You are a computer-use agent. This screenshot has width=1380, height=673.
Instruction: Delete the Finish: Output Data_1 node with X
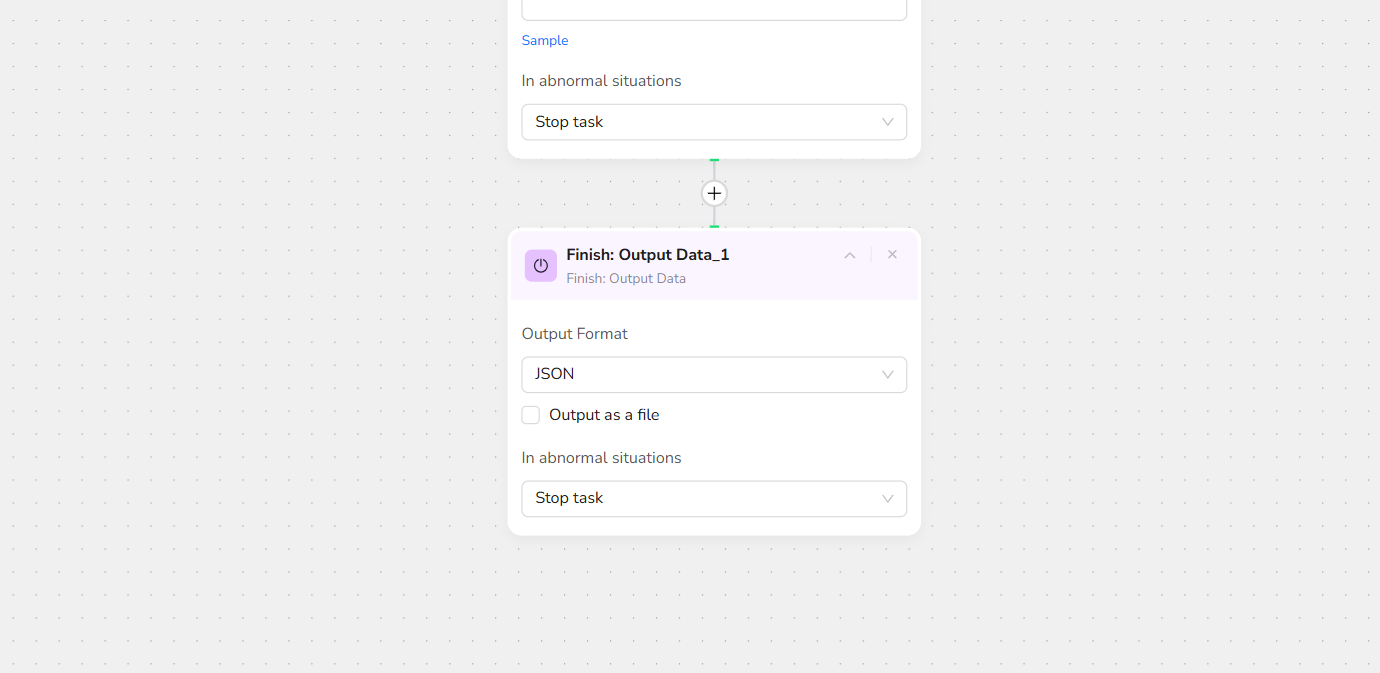[x=892, y=255]
